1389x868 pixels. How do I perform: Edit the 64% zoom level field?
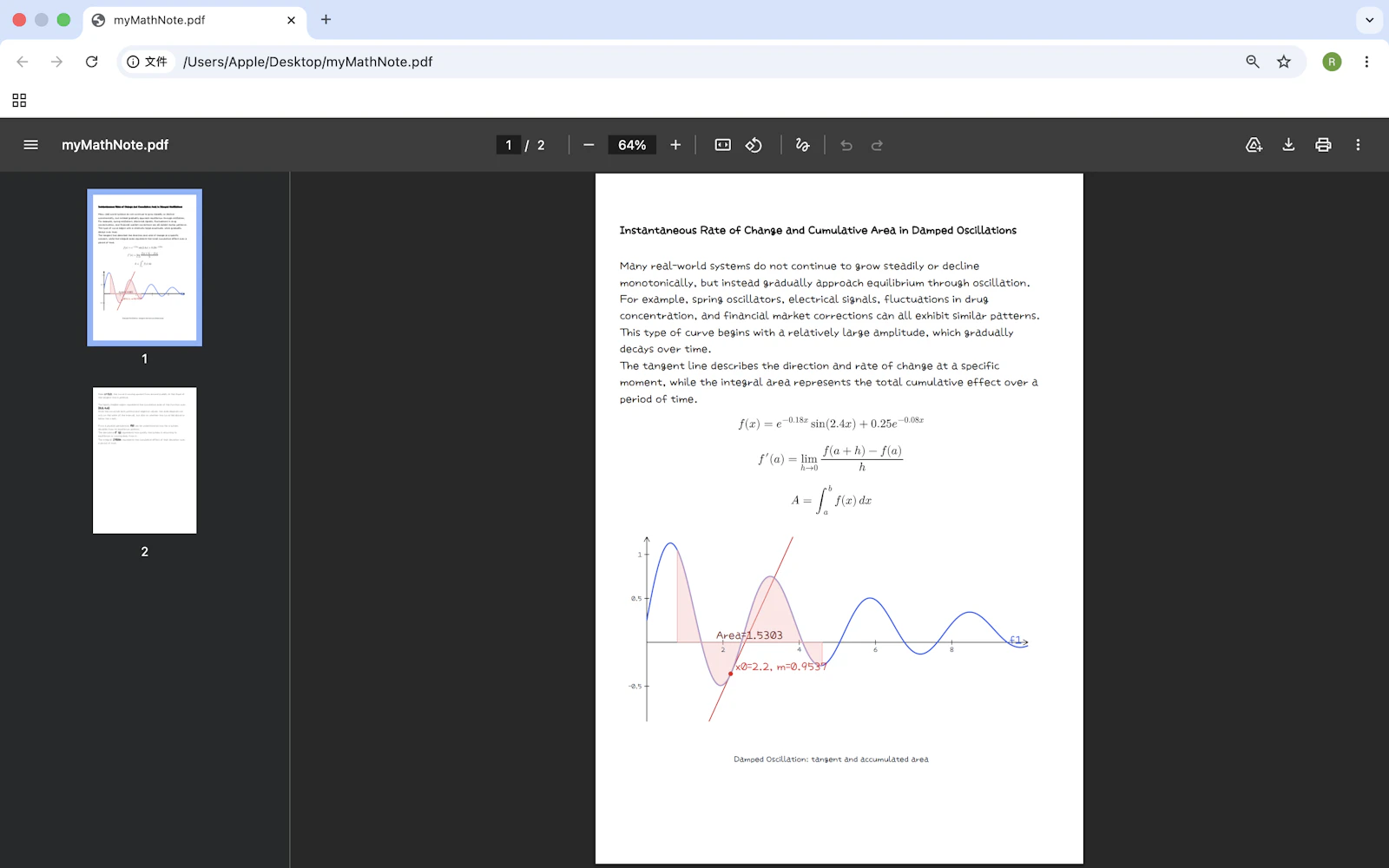point(632,145)
